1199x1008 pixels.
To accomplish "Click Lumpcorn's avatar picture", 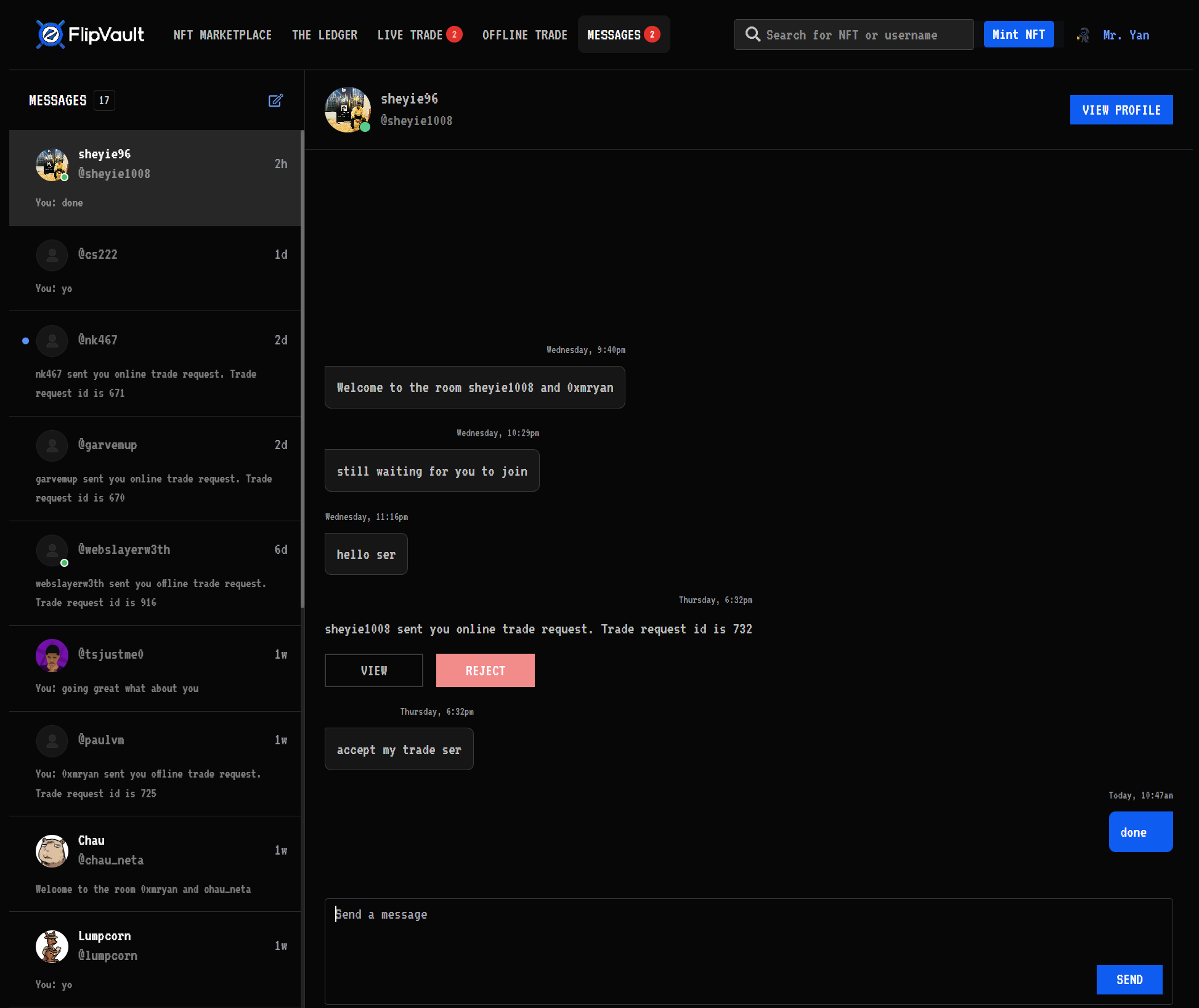I will tap(52, 946).
